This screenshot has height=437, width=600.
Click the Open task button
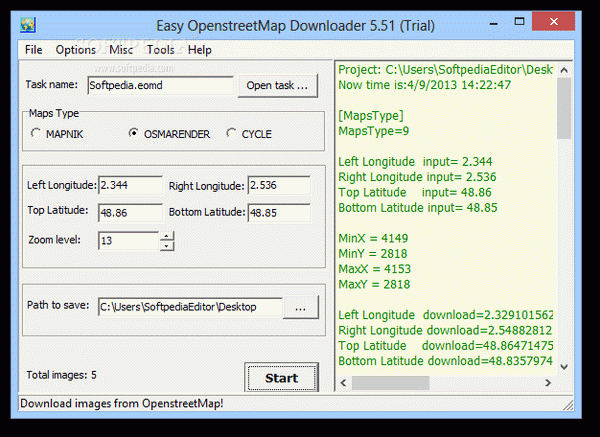277,85
